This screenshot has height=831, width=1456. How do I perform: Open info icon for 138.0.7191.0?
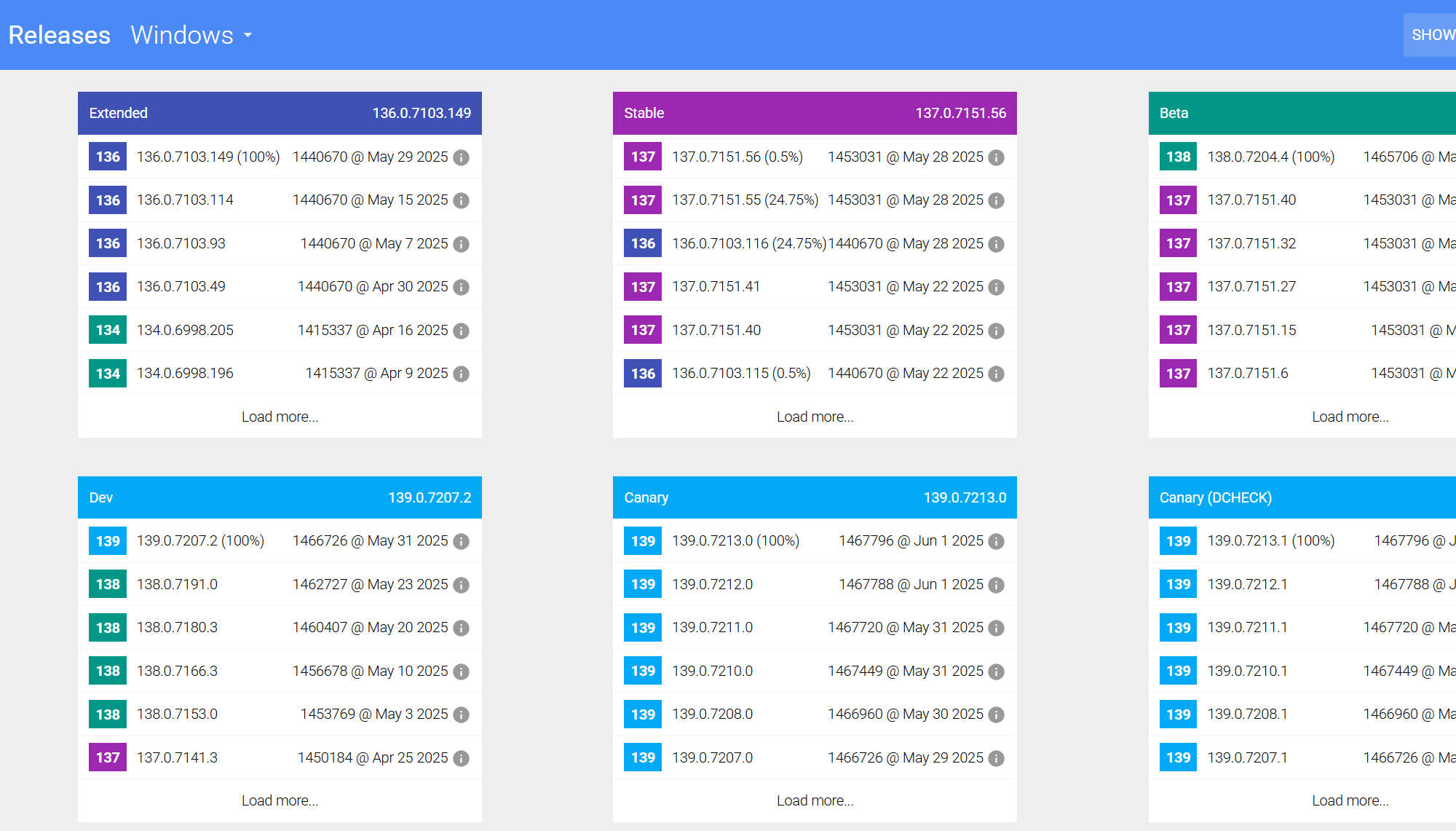pos(461,585)
